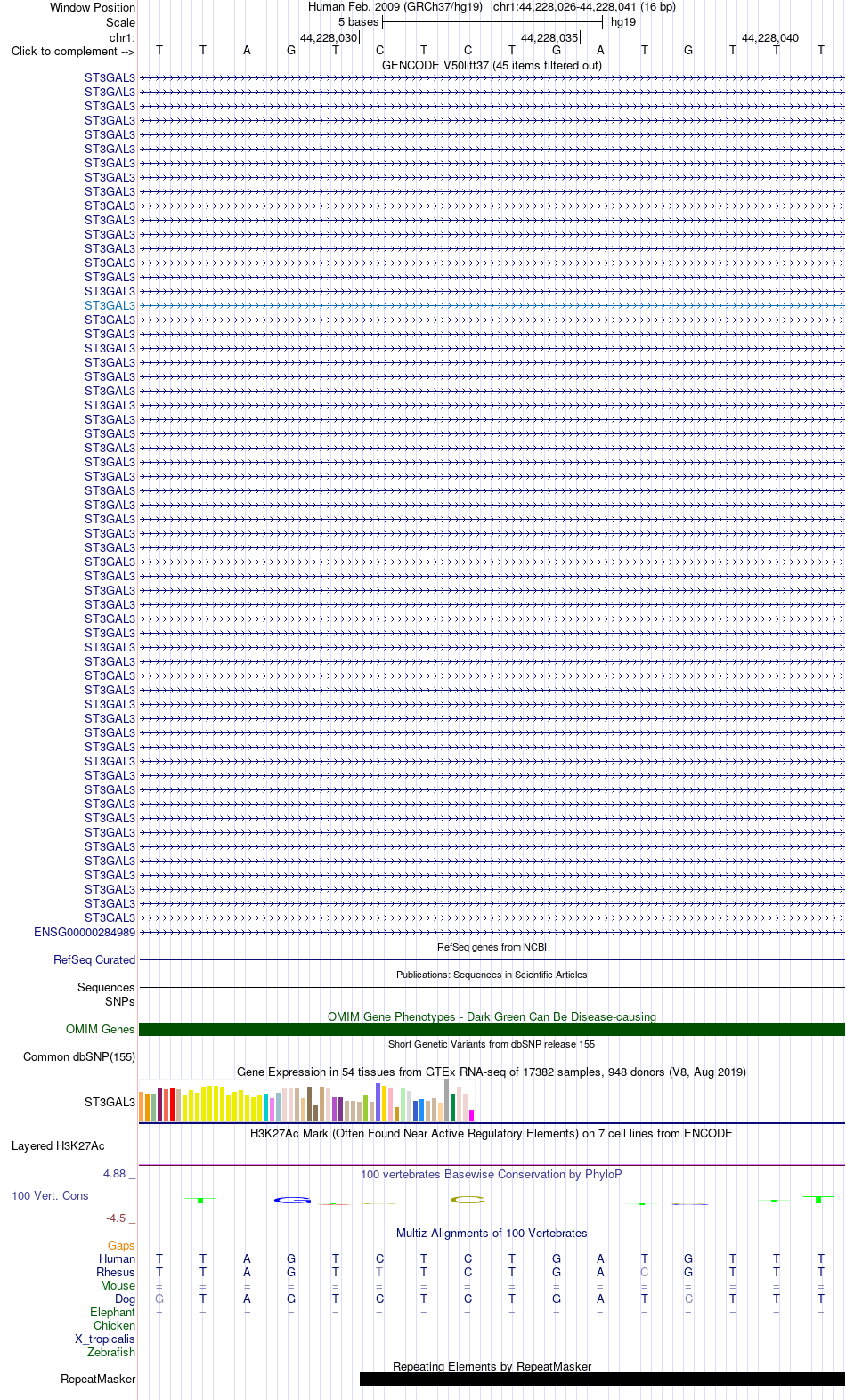Open the light-blue highlighted ST3GAL3 transcript label
The image size is (846, 1400).
110,305
